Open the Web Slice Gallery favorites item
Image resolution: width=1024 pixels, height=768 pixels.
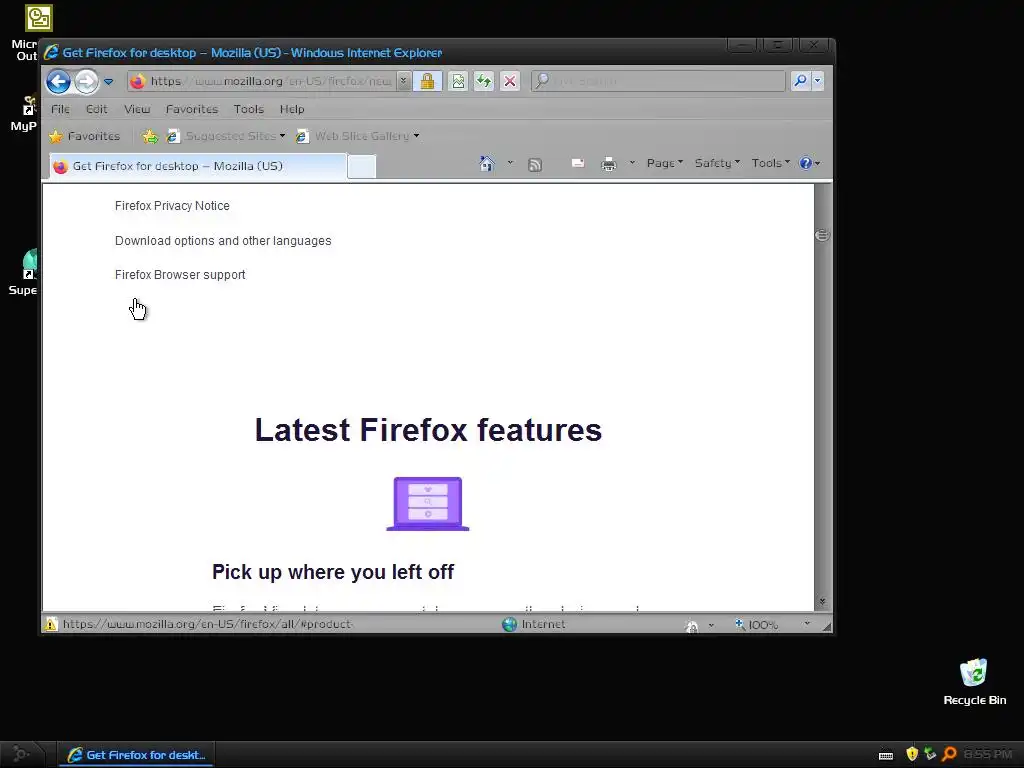[358, 136]
